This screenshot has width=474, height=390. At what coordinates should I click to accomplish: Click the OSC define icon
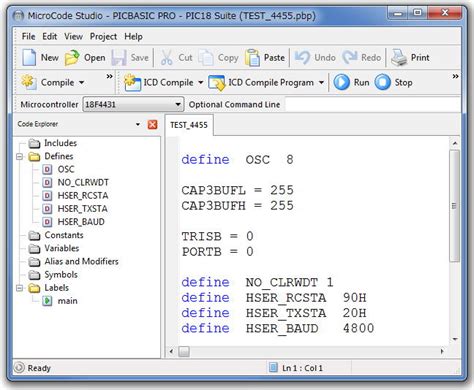tap(47, 170)
